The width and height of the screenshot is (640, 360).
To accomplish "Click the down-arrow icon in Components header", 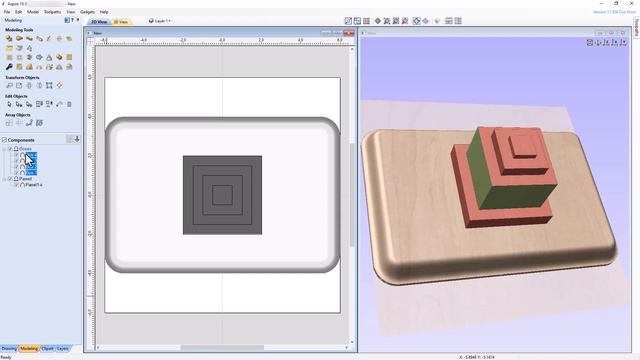I will tap(77, 140).
